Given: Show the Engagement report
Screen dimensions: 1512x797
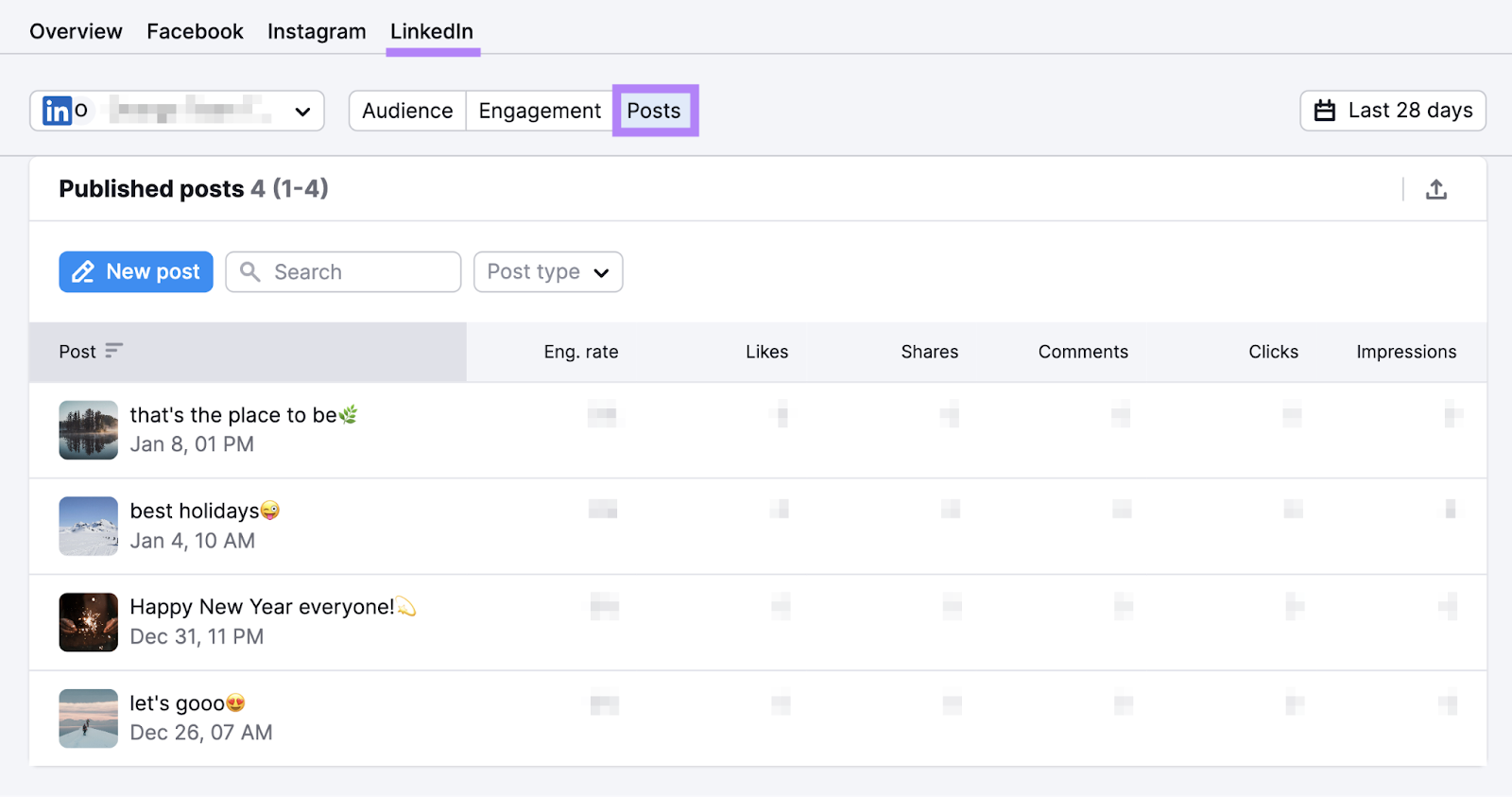Looking at the screenshot, I should [x=540, y=111].
